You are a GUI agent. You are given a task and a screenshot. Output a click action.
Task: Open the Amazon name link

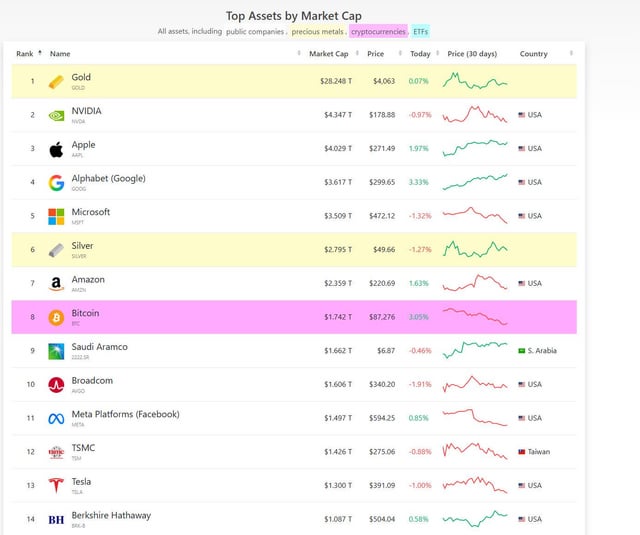point(88,280)
